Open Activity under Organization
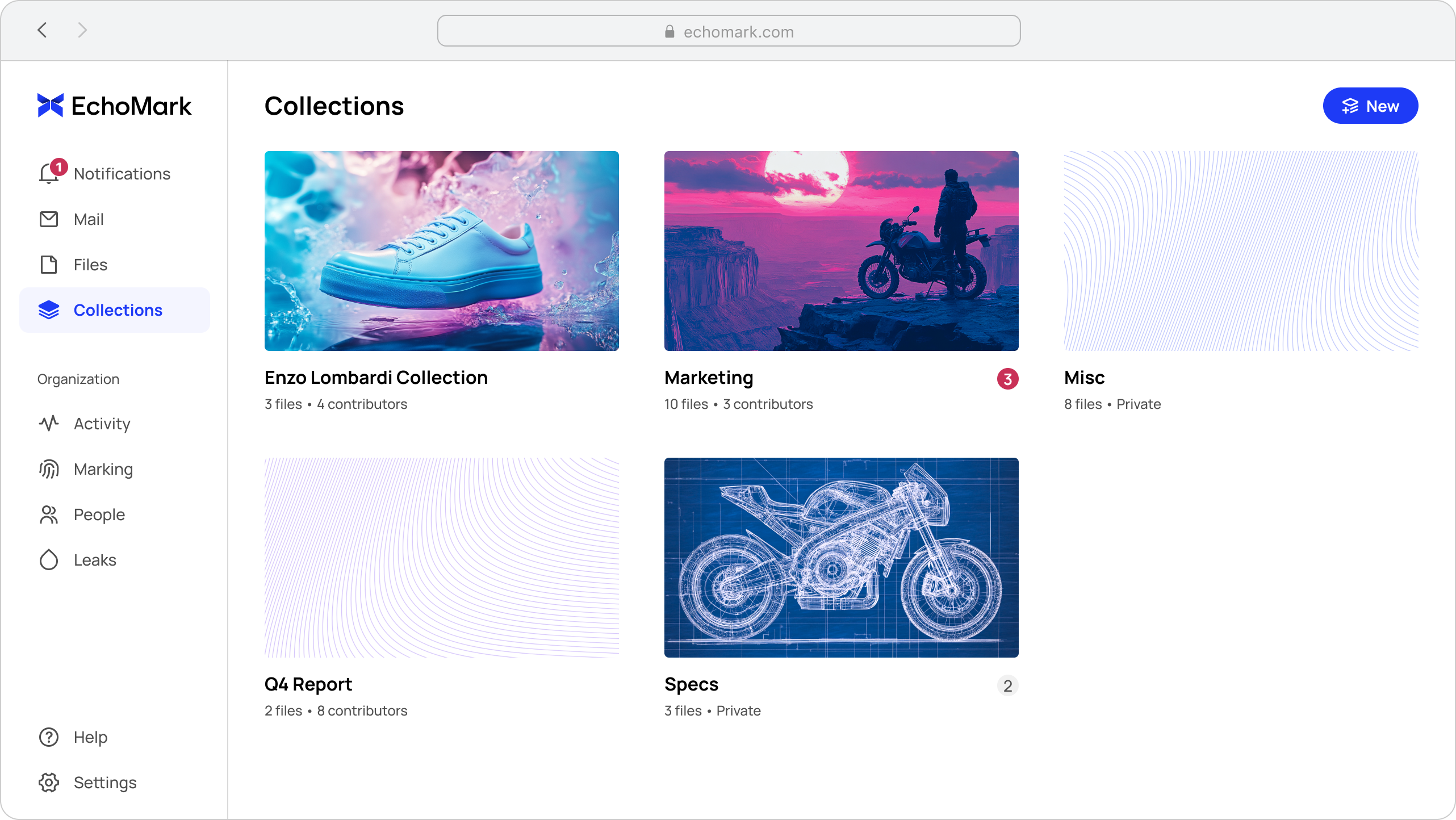Viewport: 1456px width, 820px height. click(115, 424)
